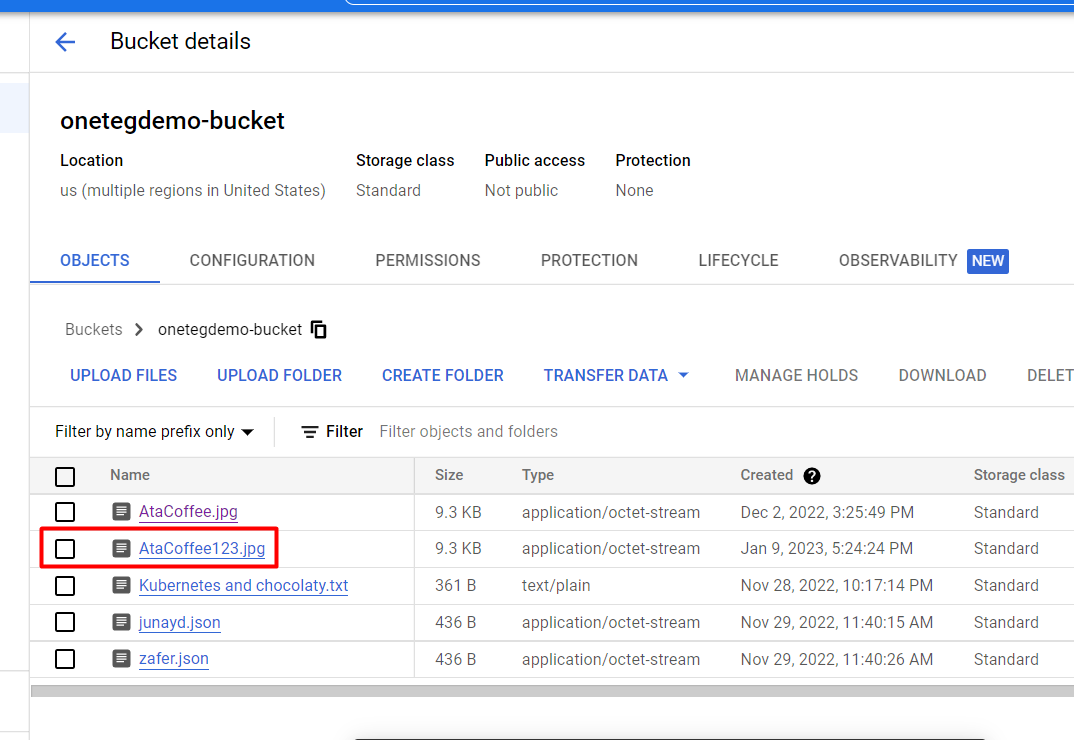Click the back arrow beside Bucket details
This screenshot has height=740, width=1074.
pyautogui.click(x=65, y=42)
